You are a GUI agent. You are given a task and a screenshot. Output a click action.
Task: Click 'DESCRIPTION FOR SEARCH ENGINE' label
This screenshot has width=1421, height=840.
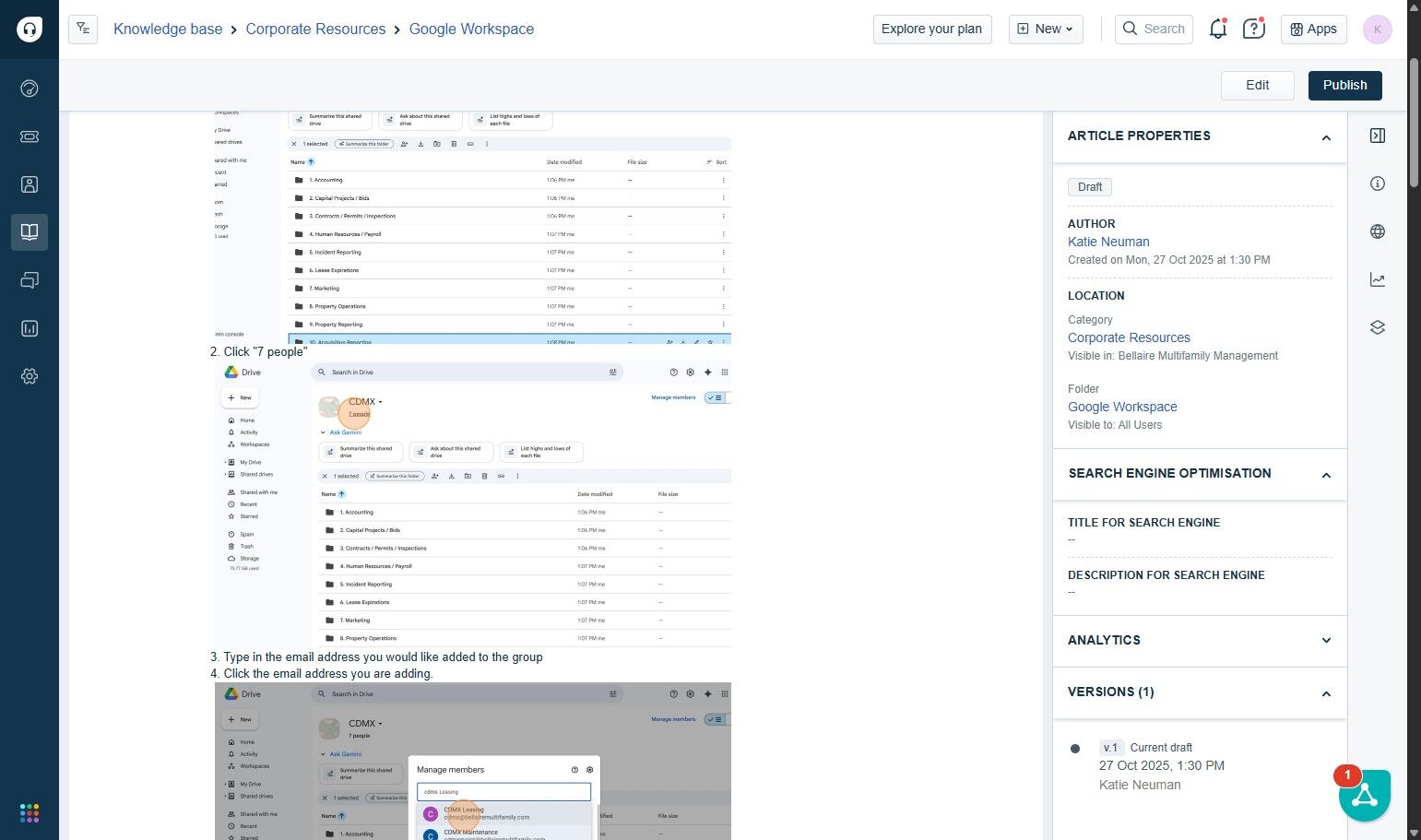pos(1166,575)
